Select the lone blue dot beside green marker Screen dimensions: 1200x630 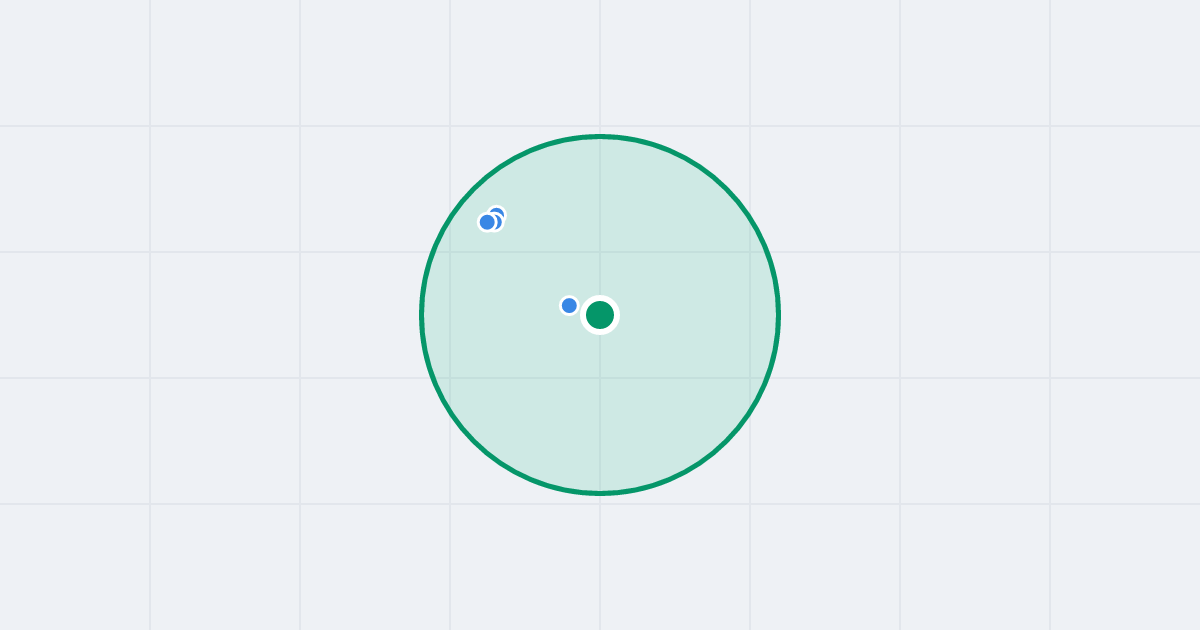pos(569,305)
